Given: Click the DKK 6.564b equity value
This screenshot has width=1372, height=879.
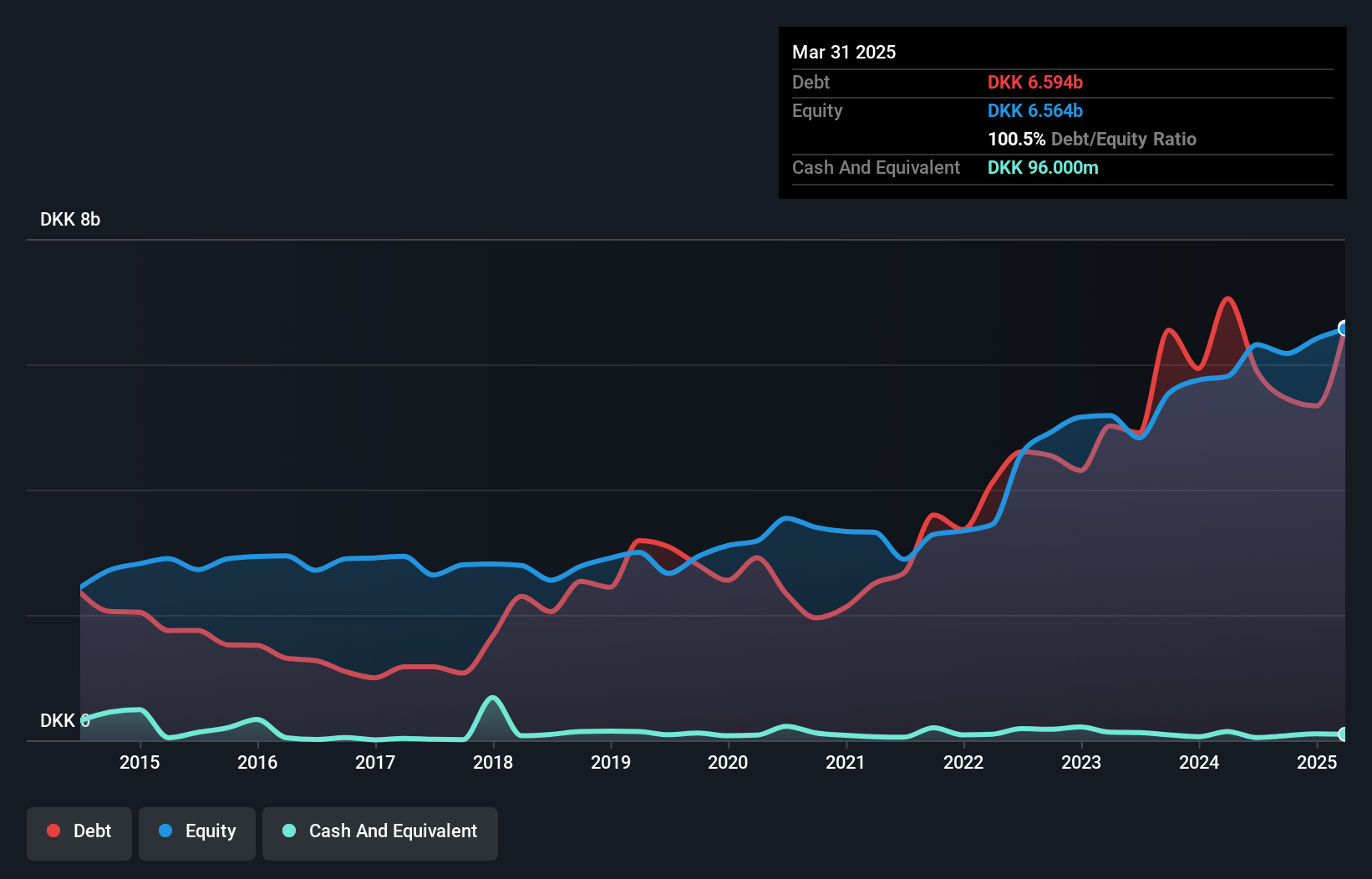Looking at the screenshot, I should pos(1035,110).
